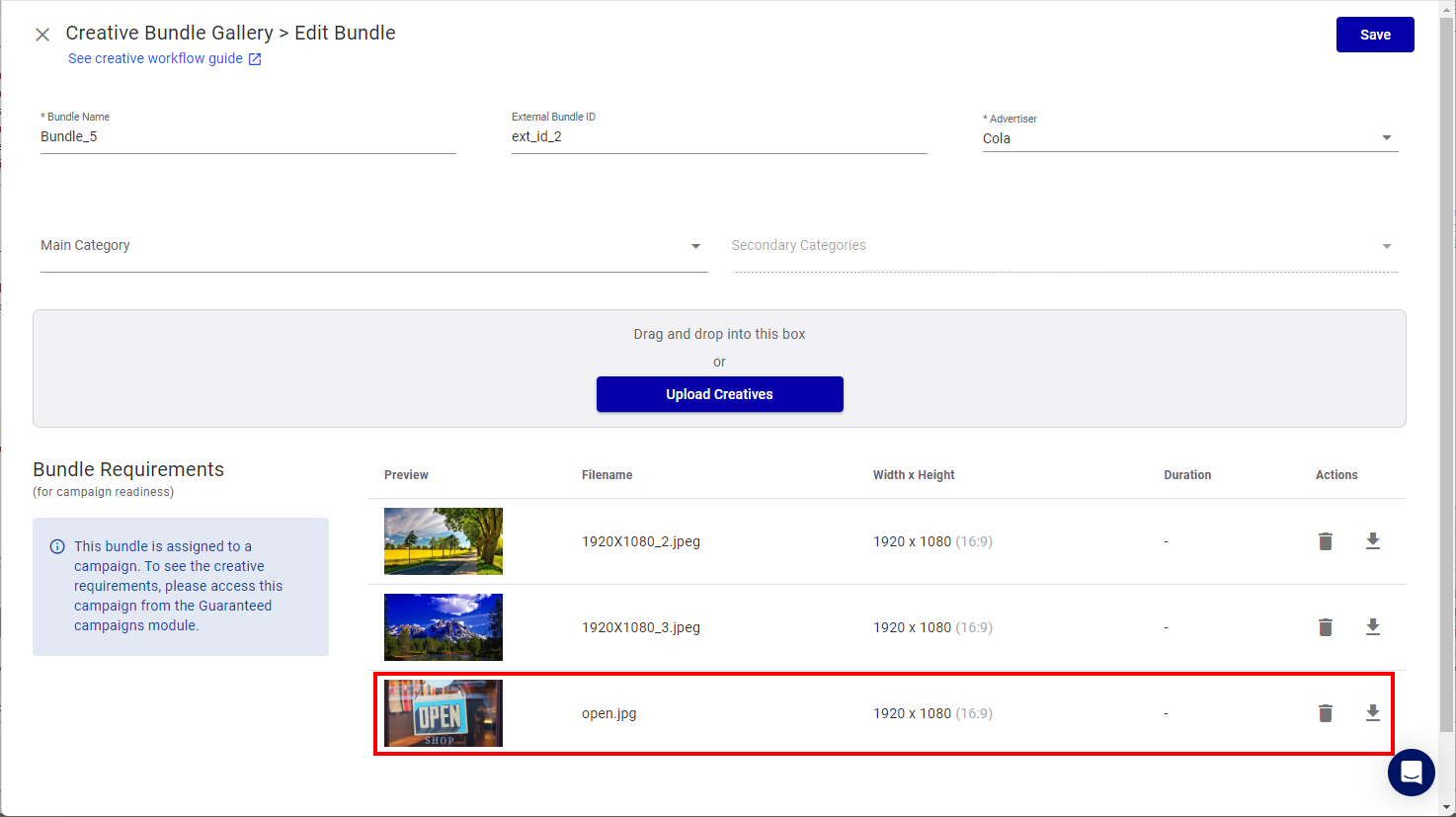Viewport: 1456px width, 817px height.
Task: Open the chat support widget
Action: point(1411,773)
